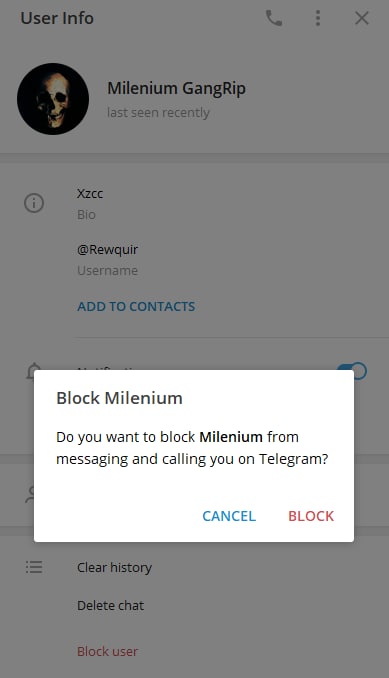Image resolution: width=389 pixels, height=678 pixels.
Task: Start a voice call with phone icon
Action: click(x=274, y=18)
